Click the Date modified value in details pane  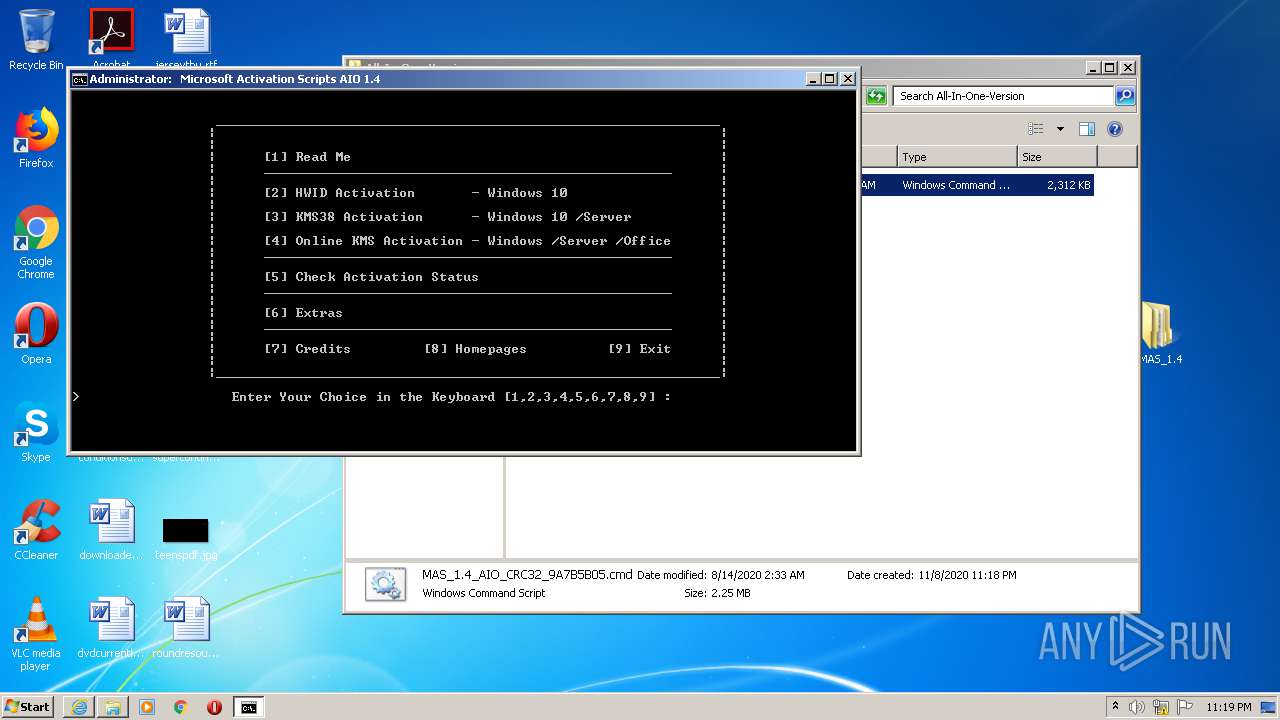click(x=757, y=575)
